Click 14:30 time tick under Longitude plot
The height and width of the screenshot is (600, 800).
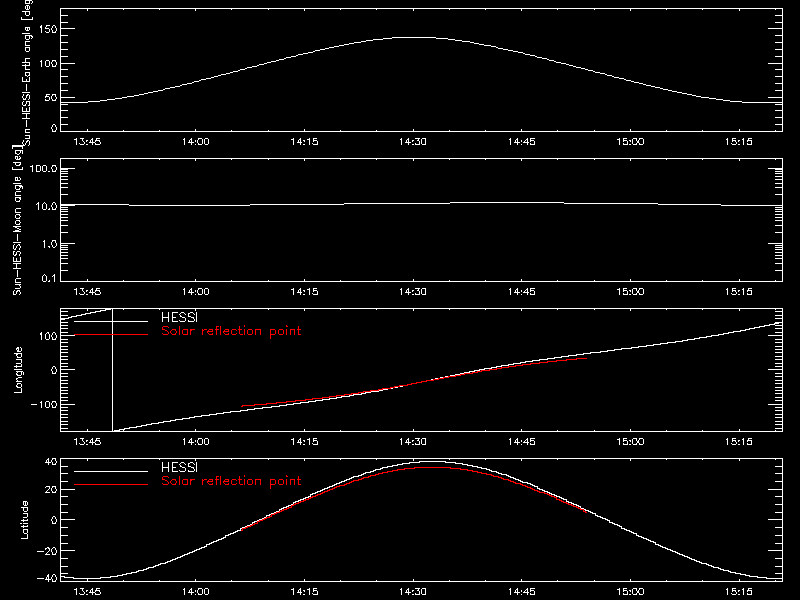(413, 441)
